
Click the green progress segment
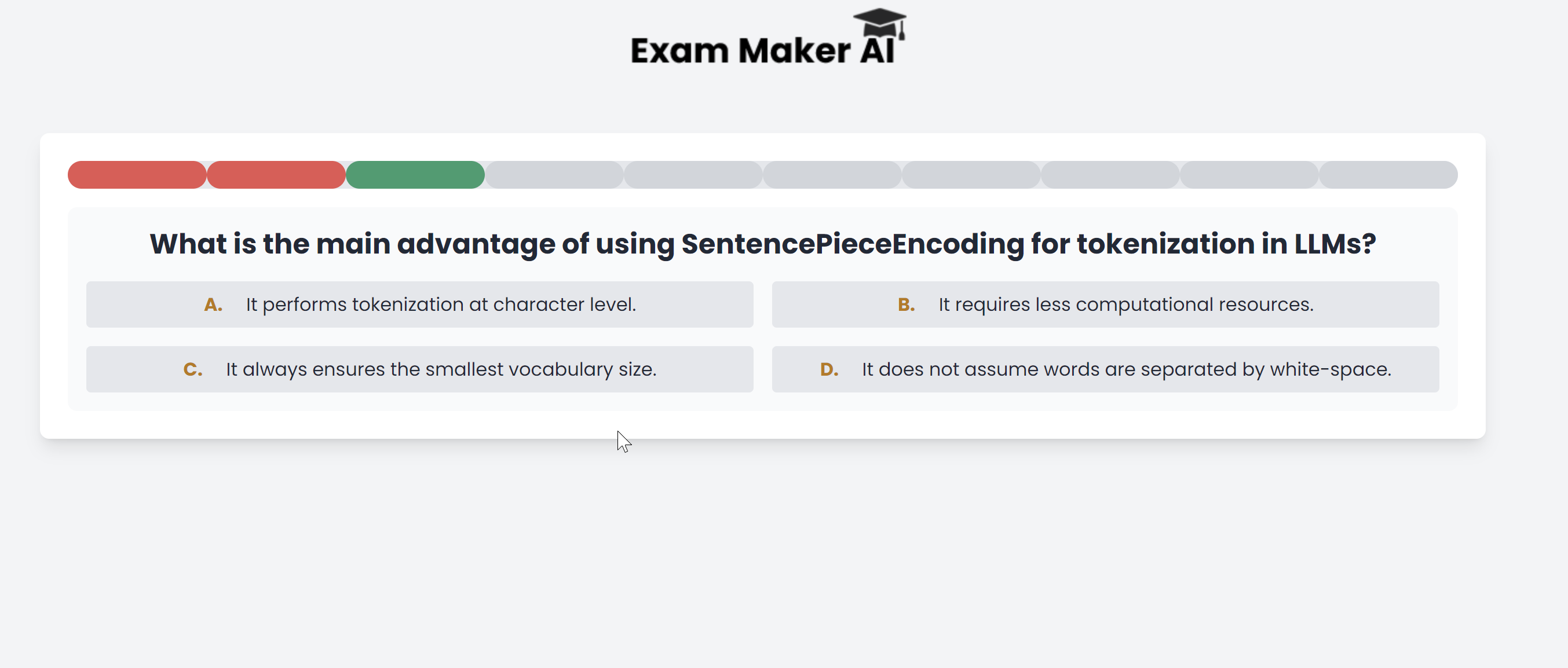coord(415,175)
